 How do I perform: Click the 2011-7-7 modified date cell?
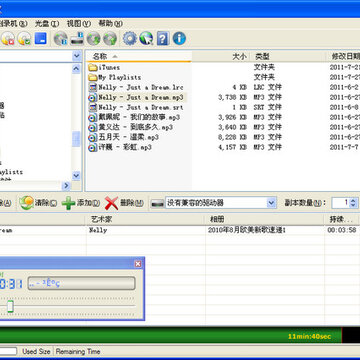[345, 147]
